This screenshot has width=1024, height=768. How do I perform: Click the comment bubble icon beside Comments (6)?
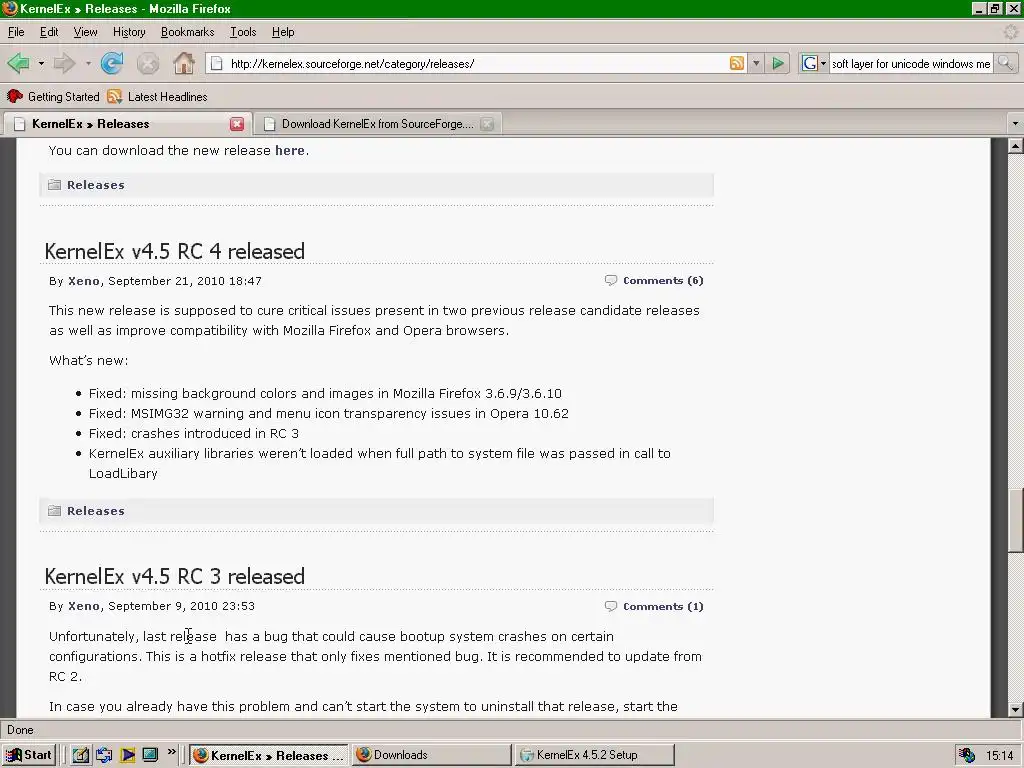pos(611,280)
